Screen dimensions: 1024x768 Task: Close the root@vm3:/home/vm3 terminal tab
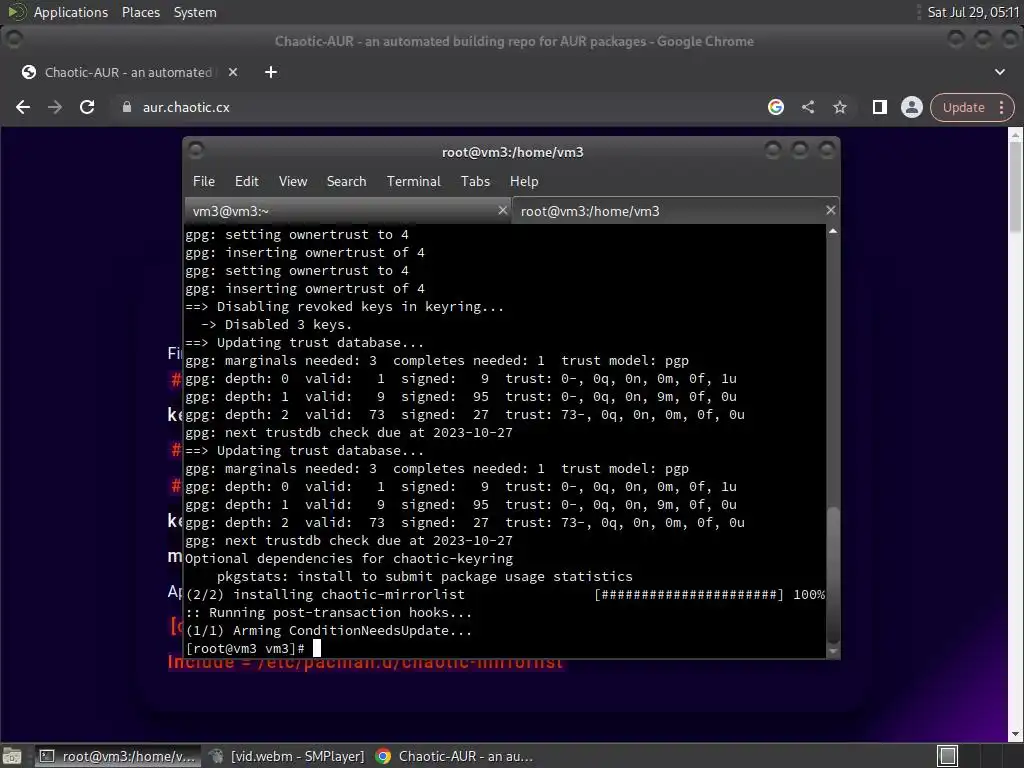pos(830,210)
